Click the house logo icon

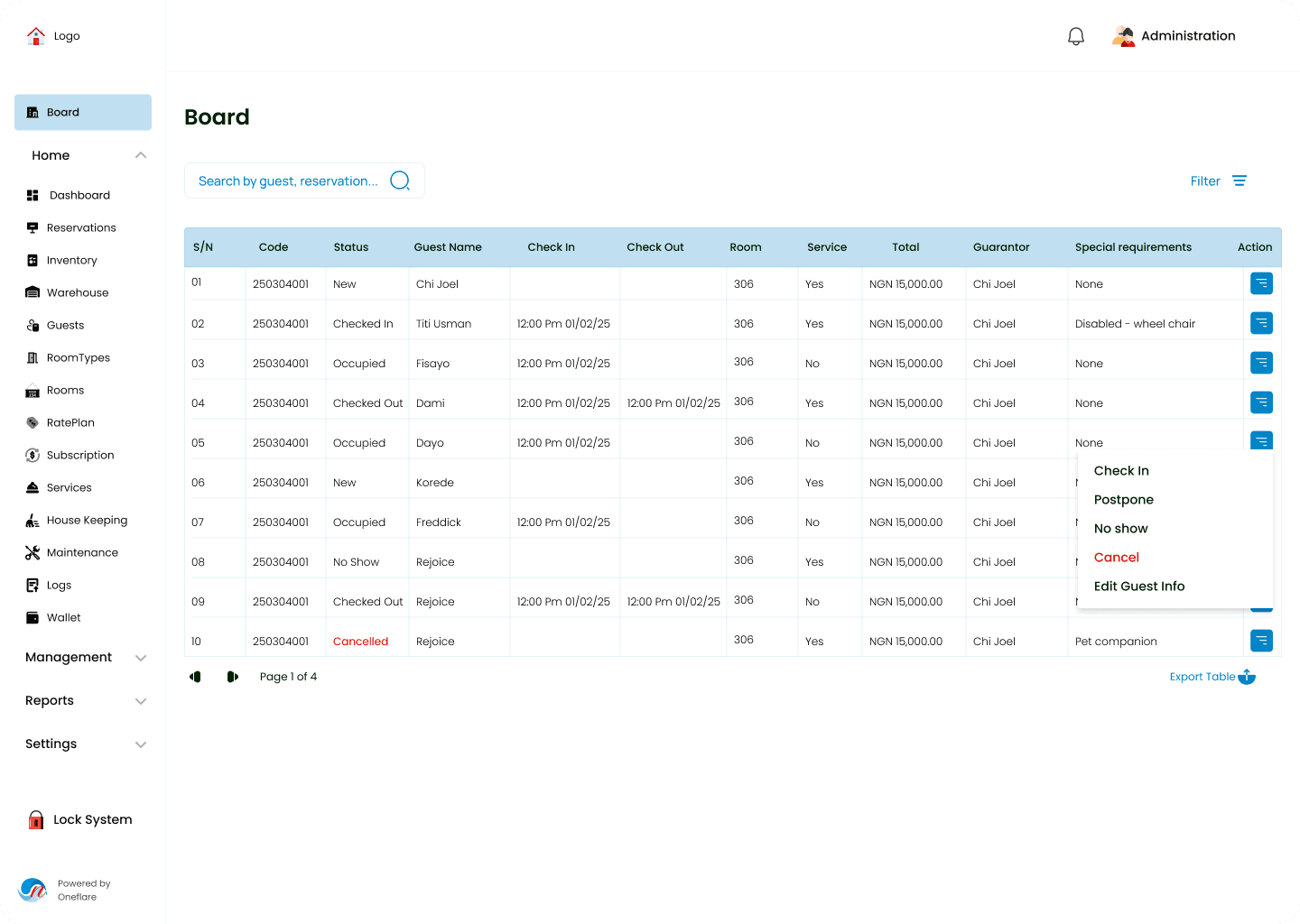[x=36, y=36]
